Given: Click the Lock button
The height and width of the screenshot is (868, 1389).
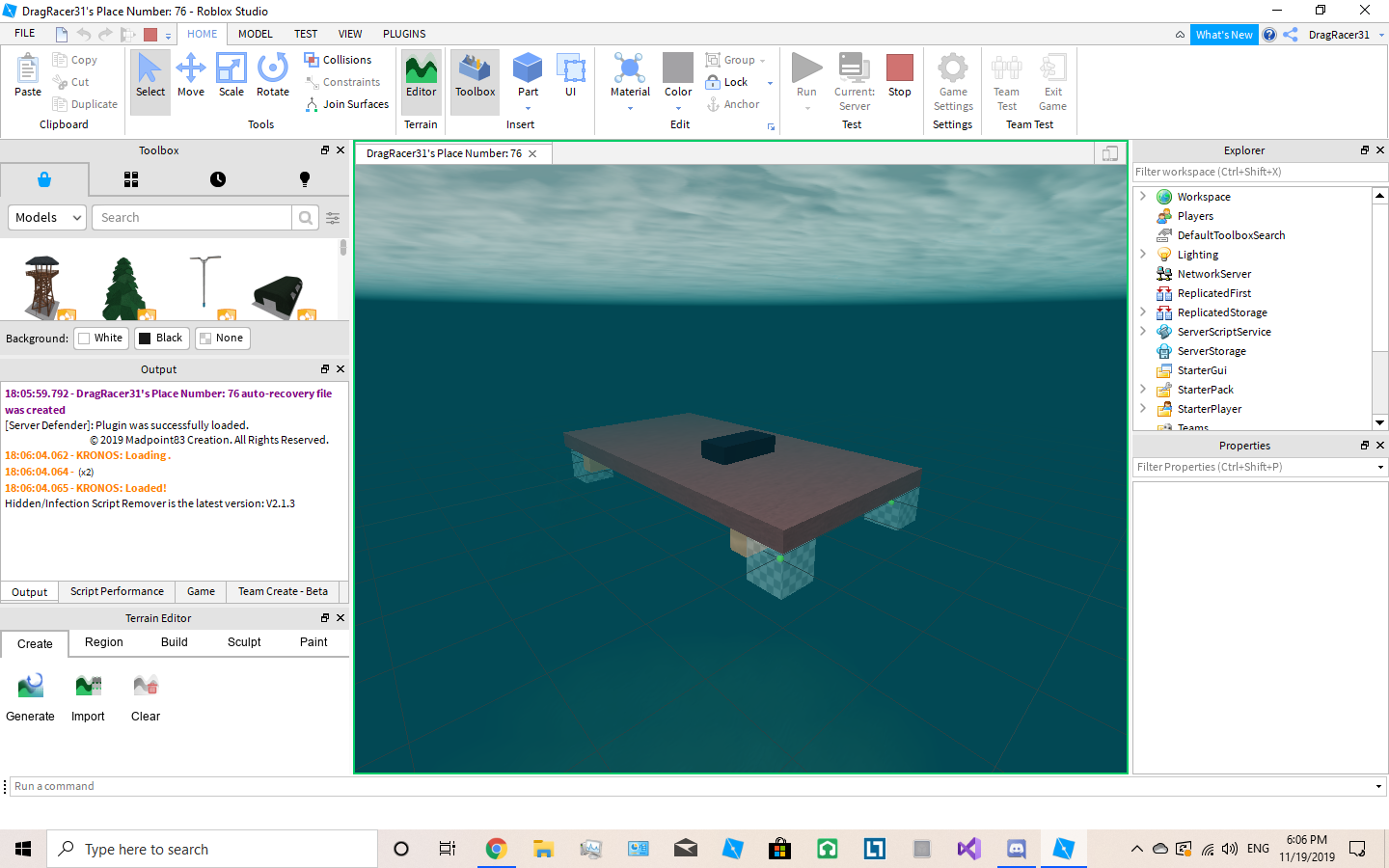Looking at the screenshot, I should click(x=727, y=82).
